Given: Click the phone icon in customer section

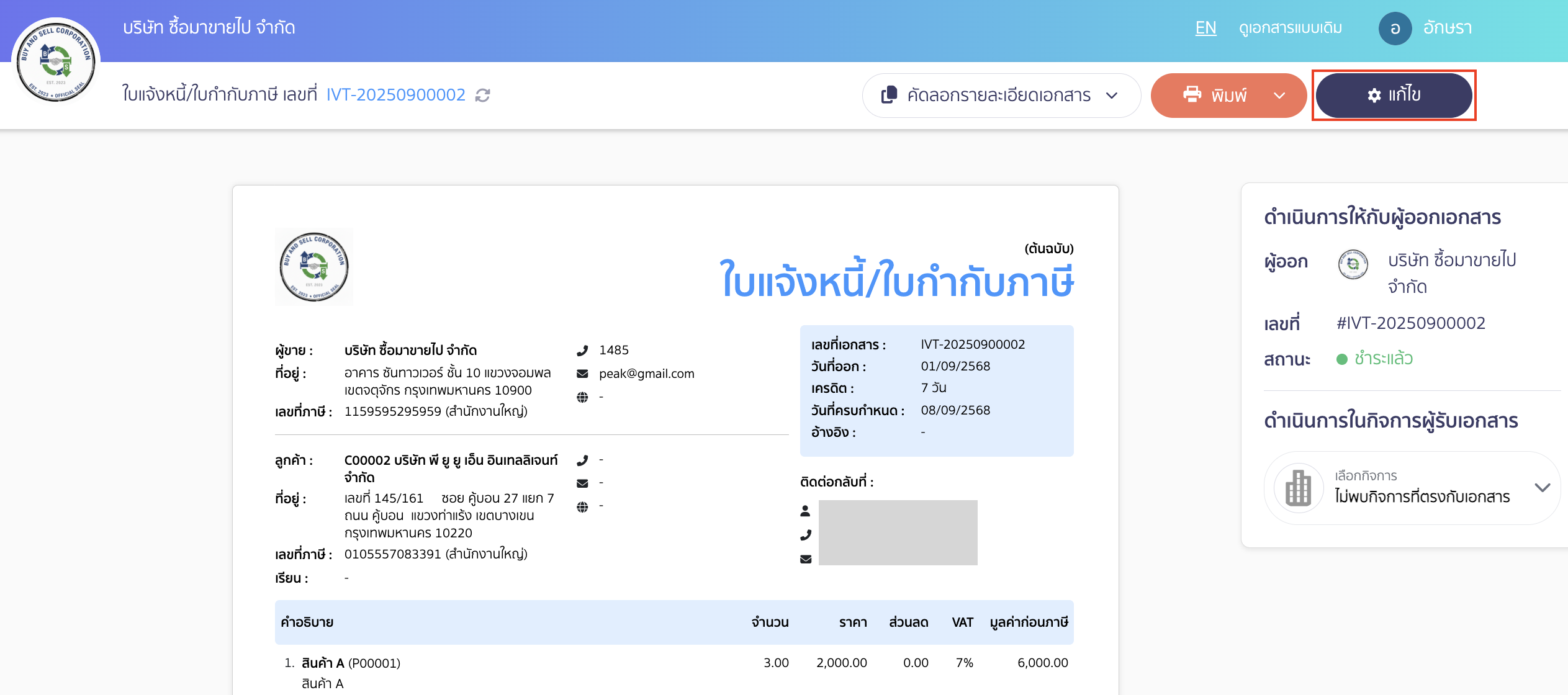Looking at the screenshot, I should [582, 459].
